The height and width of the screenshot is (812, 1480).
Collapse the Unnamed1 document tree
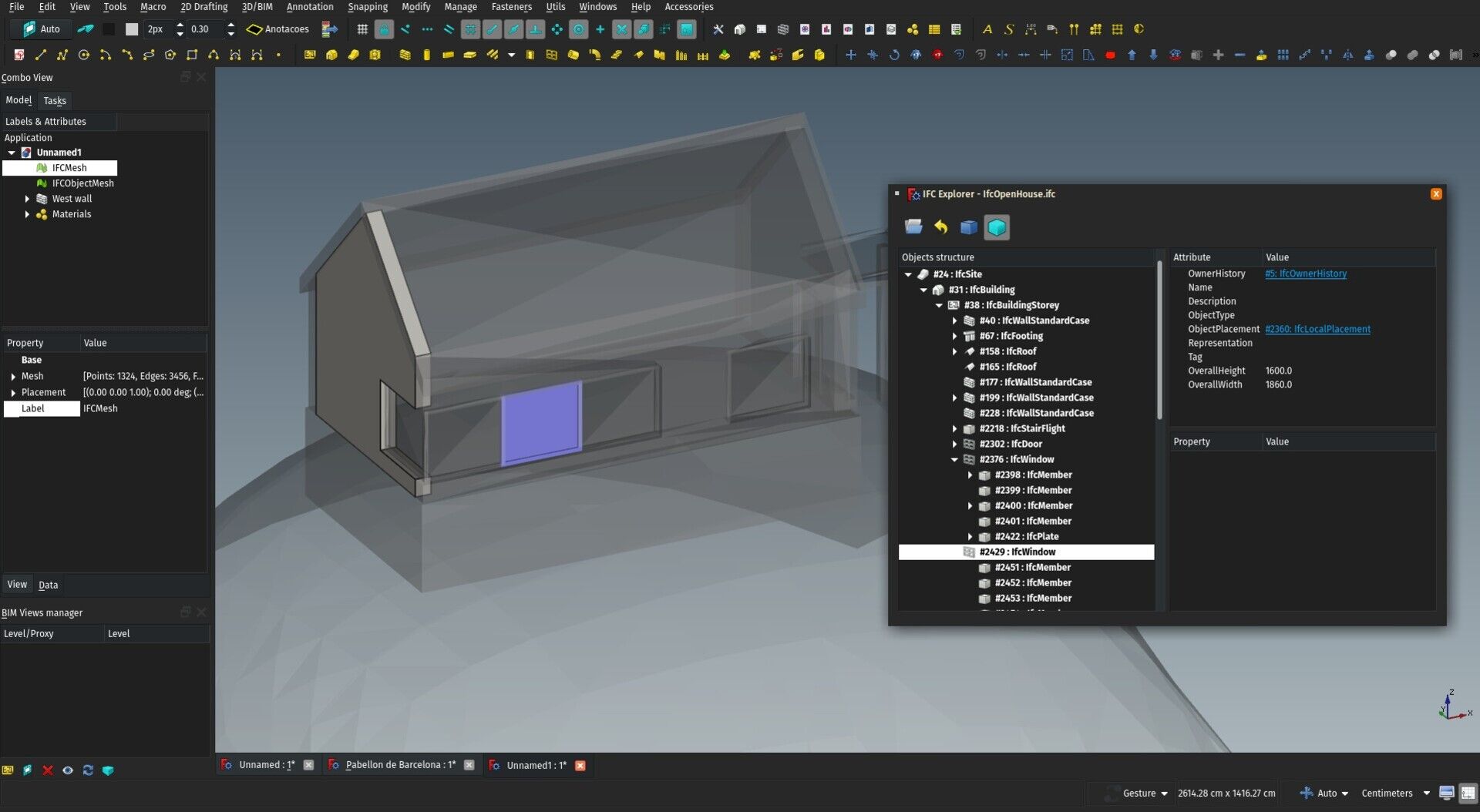(x=12, y=153)
